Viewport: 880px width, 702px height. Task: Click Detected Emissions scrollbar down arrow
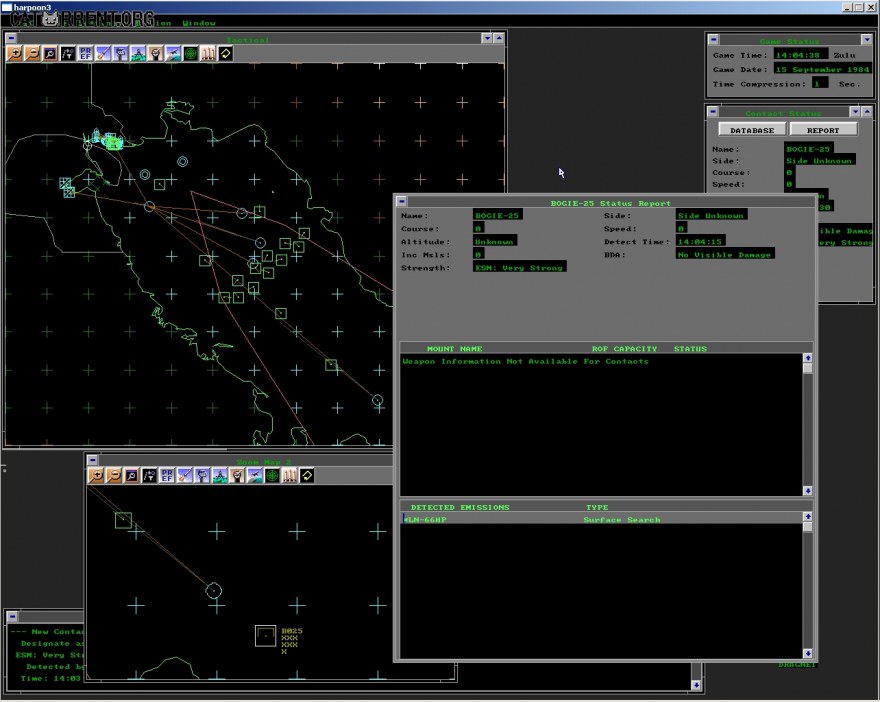(808, 653)
